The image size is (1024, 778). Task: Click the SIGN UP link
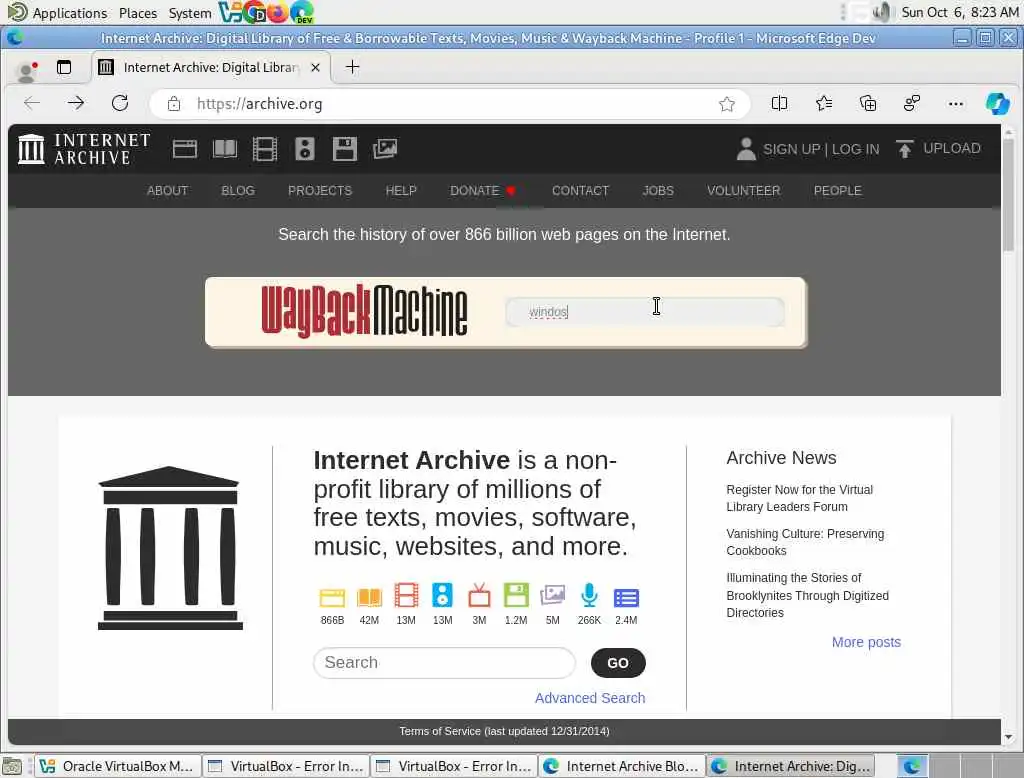pyautogui.click(x=792, y=149)
